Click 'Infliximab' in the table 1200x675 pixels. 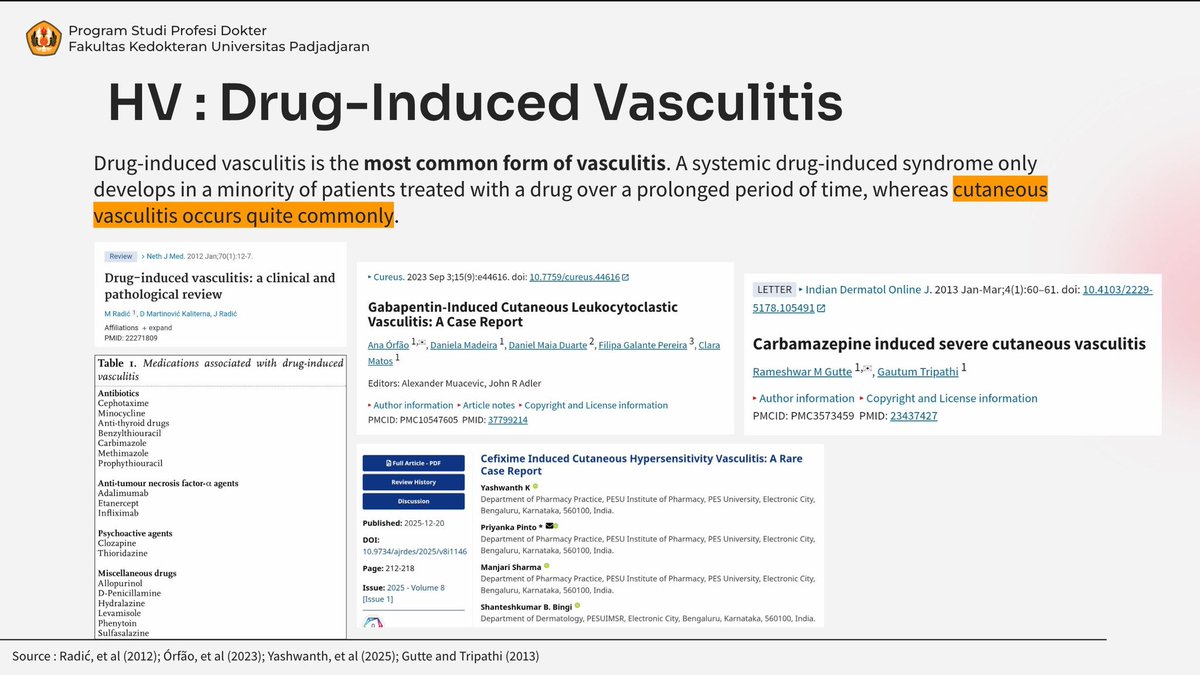119,513
